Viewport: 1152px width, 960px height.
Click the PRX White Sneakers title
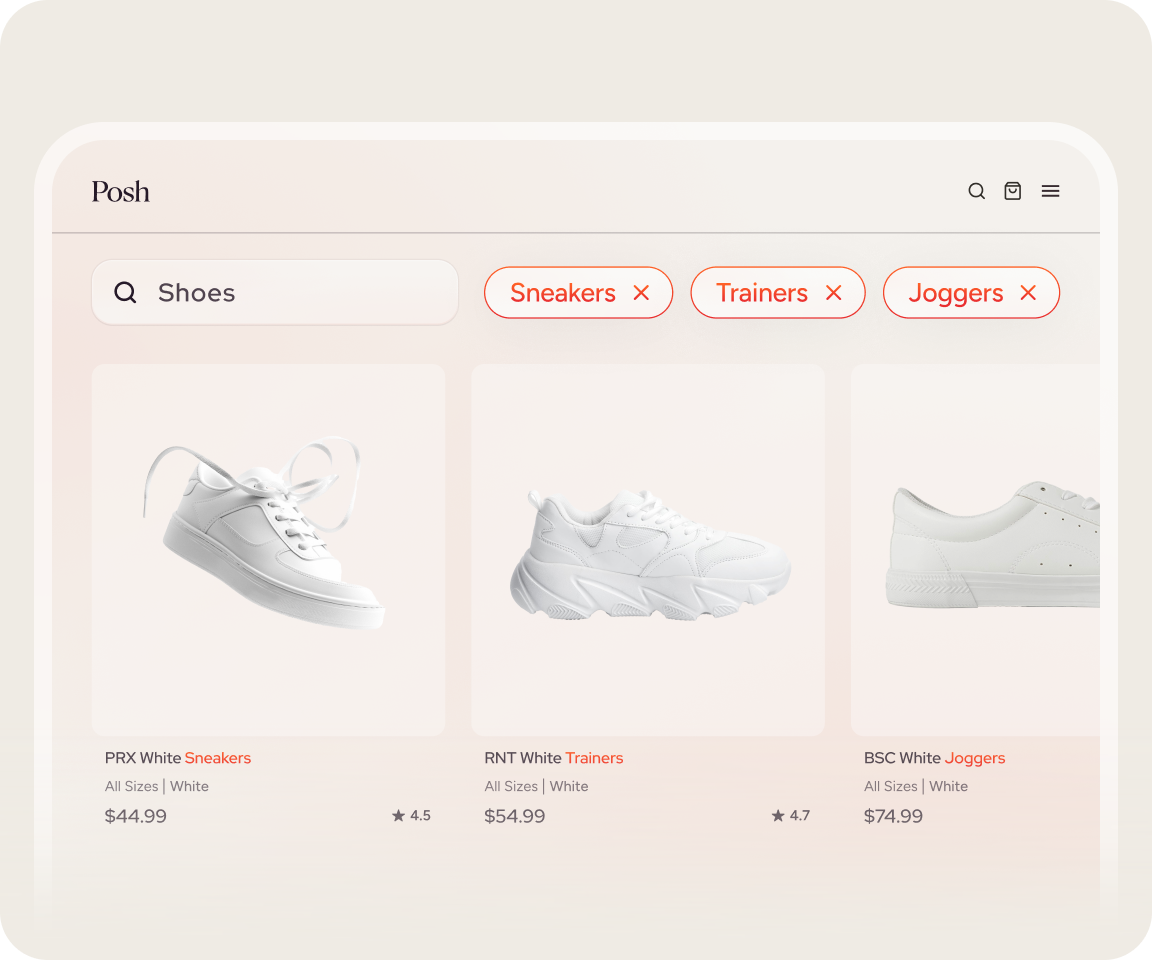click(x=178, y=758)
